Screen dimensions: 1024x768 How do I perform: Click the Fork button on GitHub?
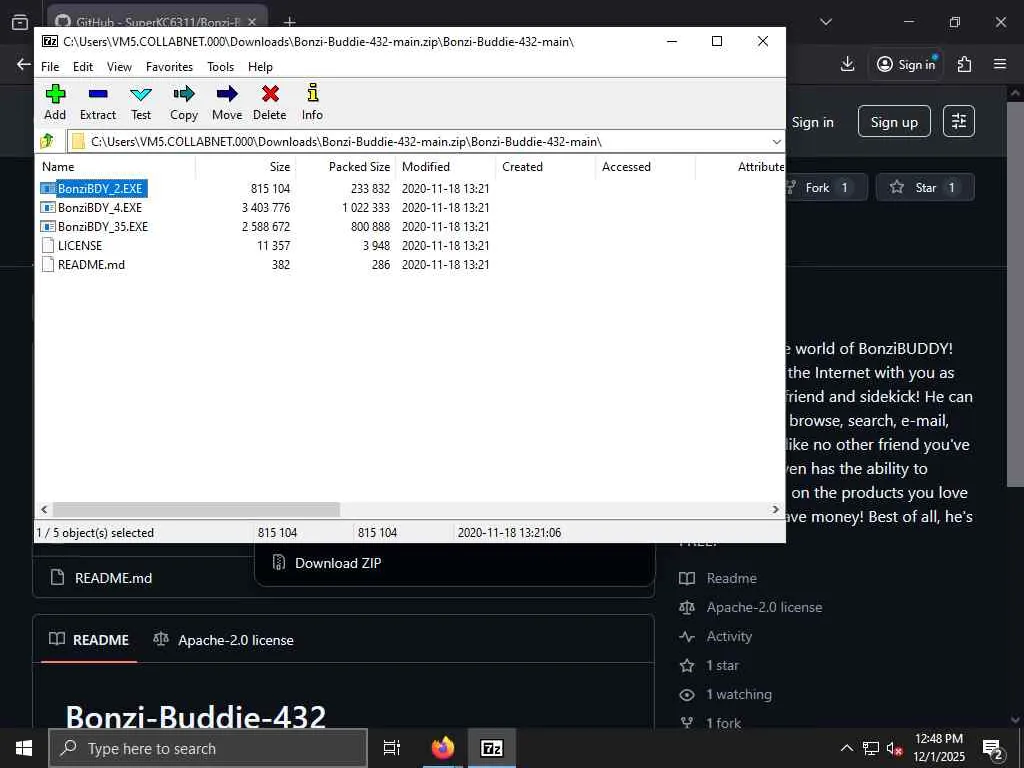(827, 187)
